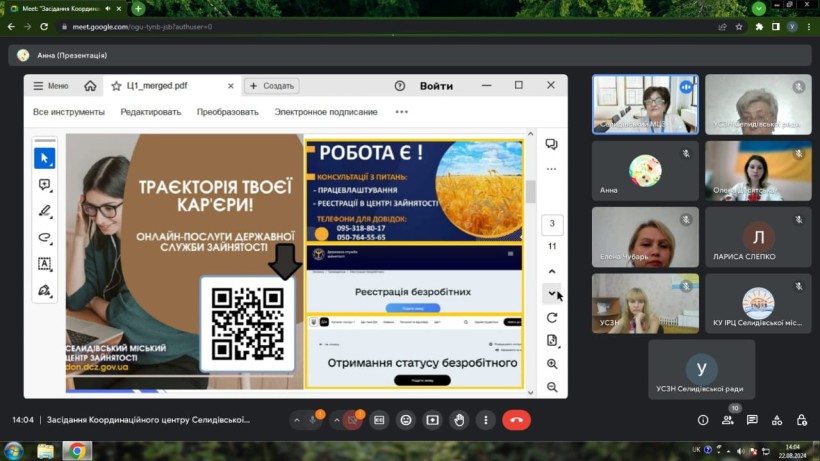Click the Войти sign-in button

point(436,86)
